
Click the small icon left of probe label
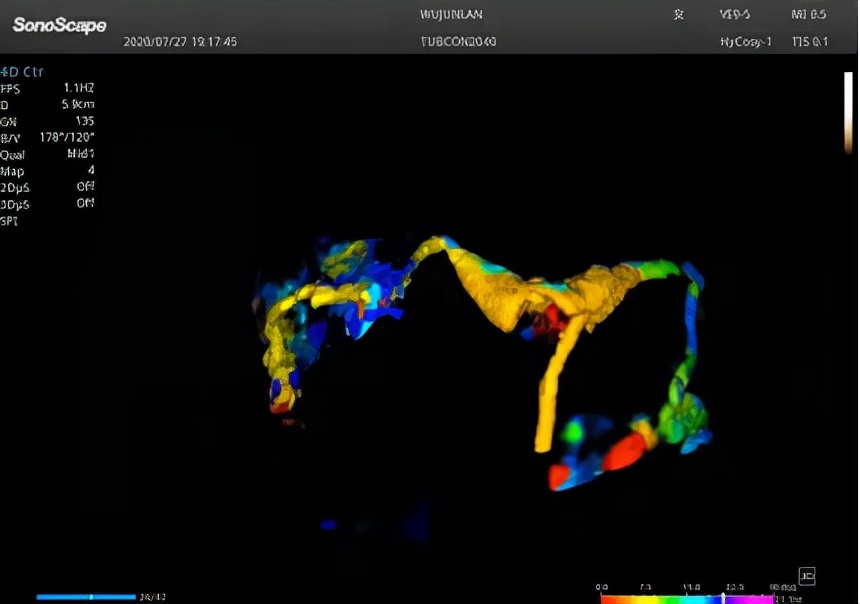pyautogui.click(x=679, y=15)
